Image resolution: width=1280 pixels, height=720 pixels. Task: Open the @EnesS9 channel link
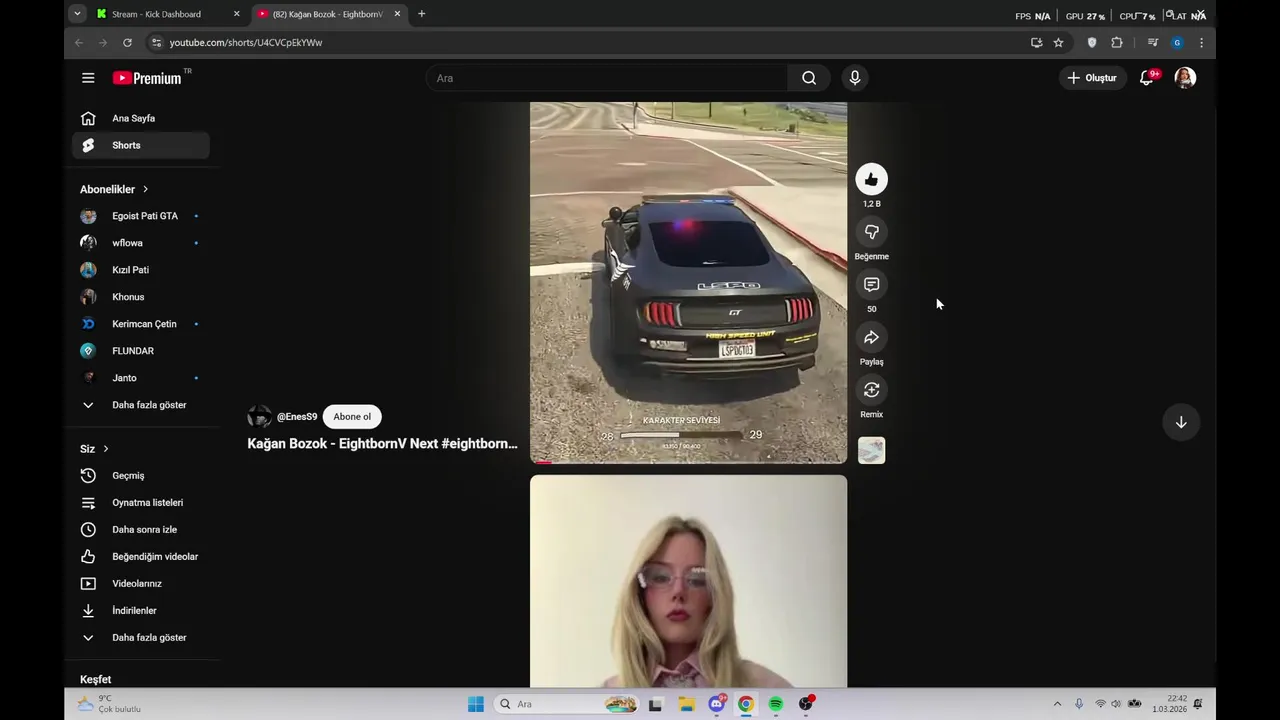pos(297,417)
